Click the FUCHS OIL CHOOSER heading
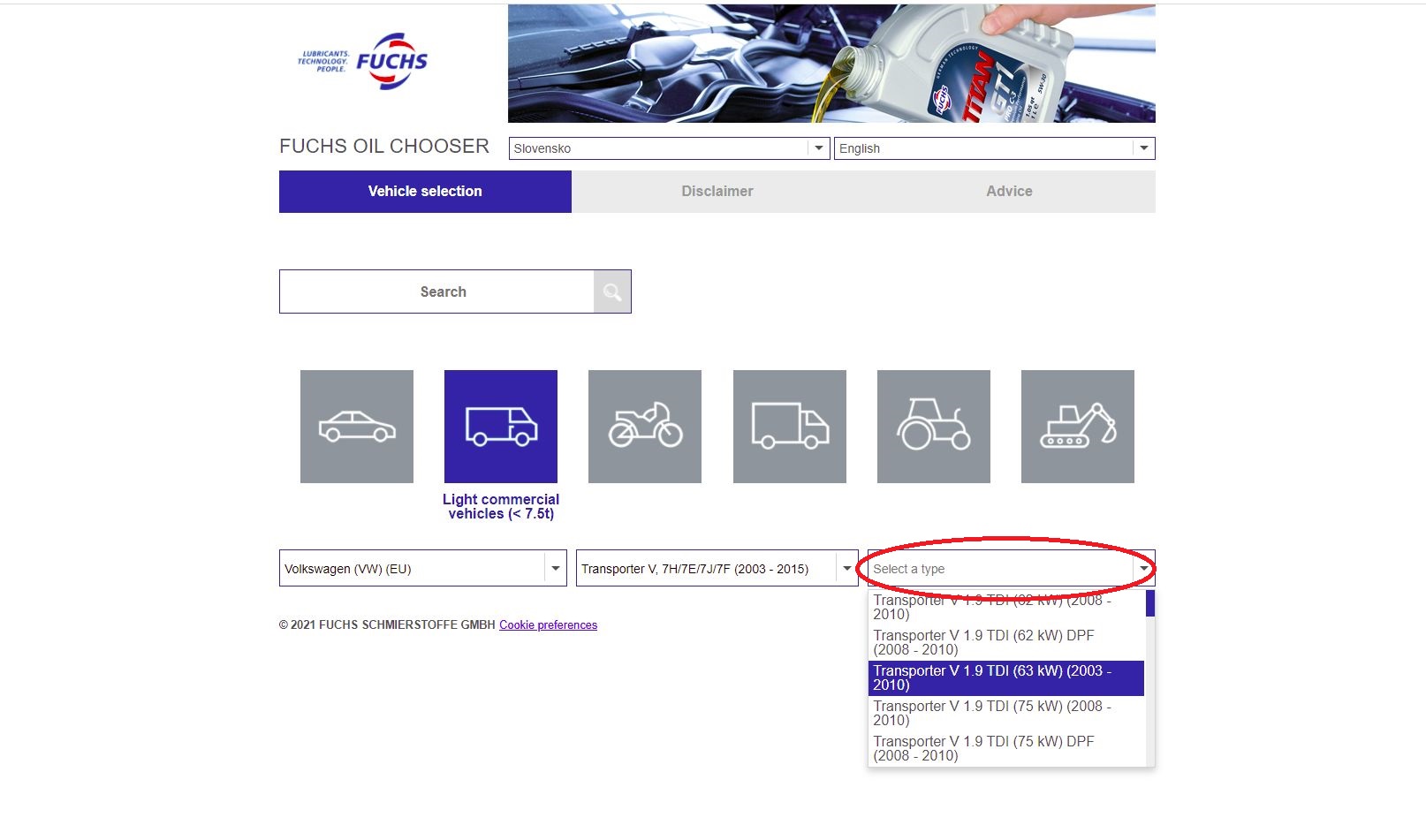This screenshot has height=840, width=1426. (x=384, y=146)
